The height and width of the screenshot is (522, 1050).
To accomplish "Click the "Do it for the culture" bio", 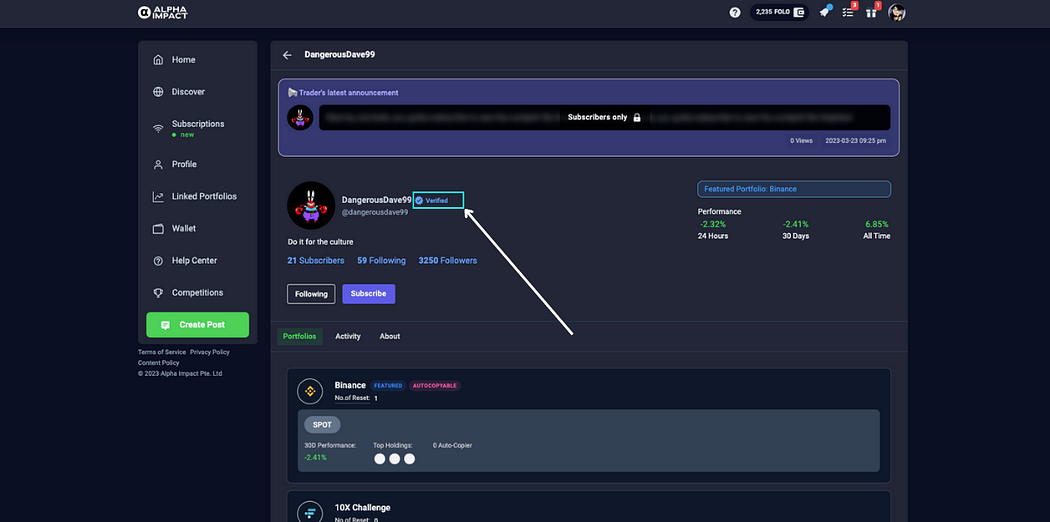I will [x=321, y=242].
